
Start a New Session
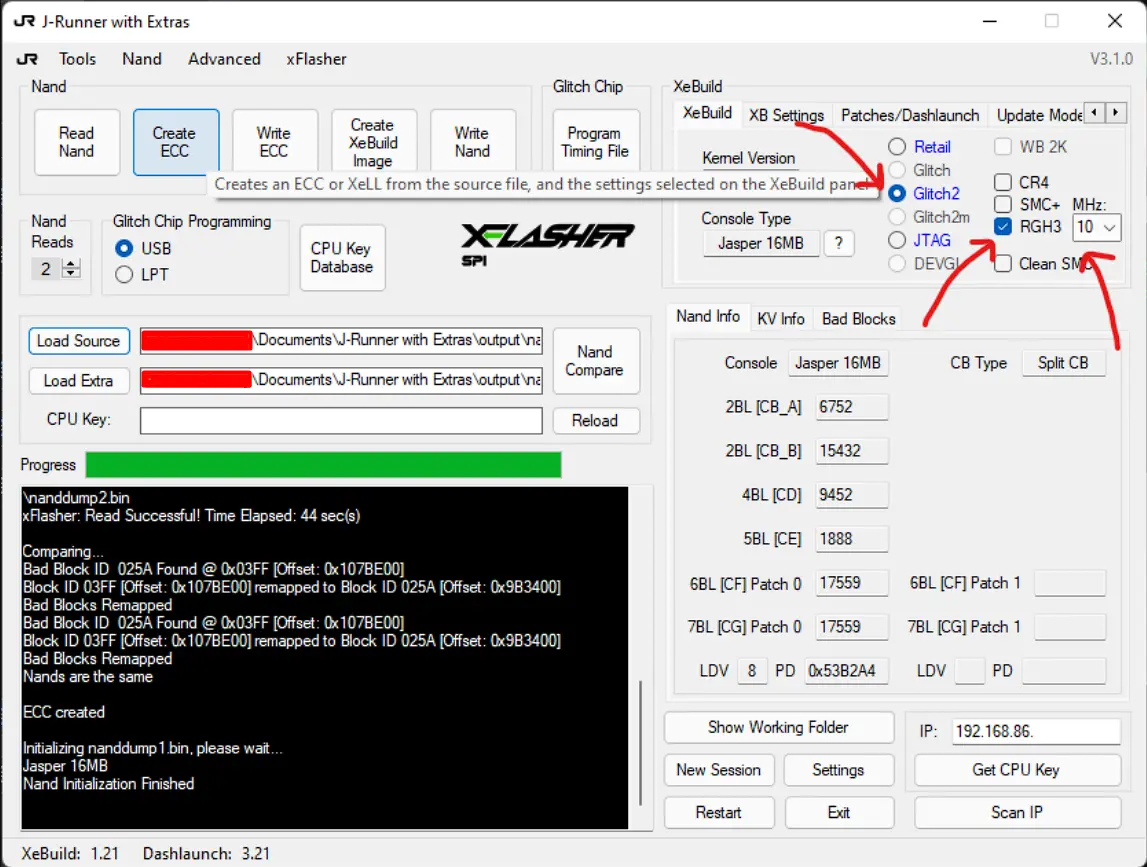coord(719,770)
